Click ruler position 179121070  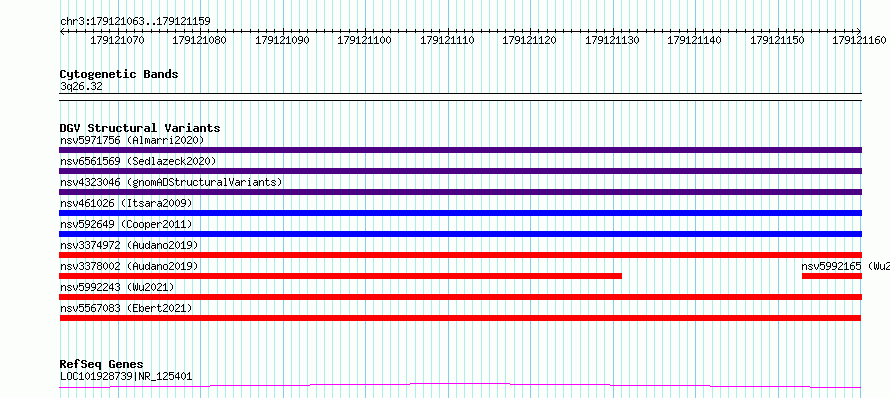117,40
